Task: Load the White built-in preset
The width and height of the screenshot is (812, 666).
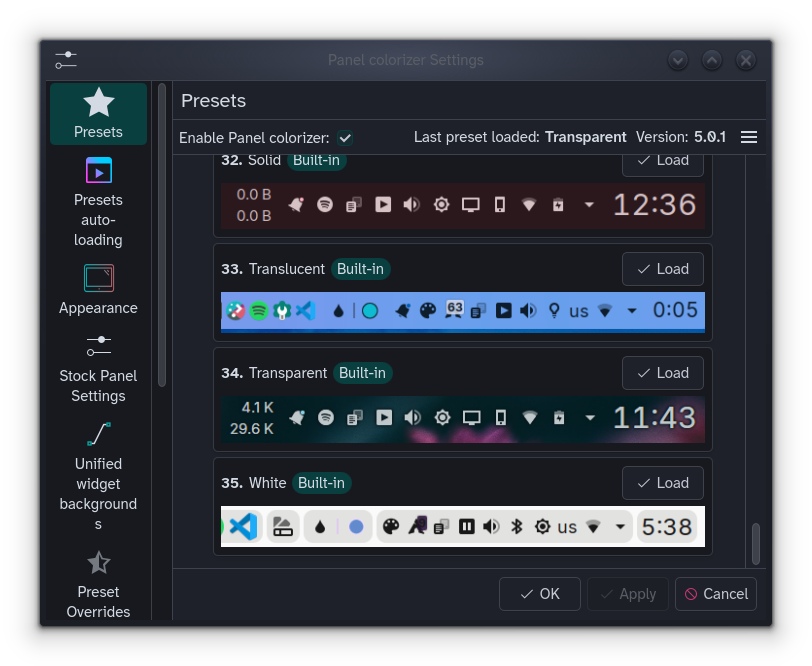Action: coord(662,483)
